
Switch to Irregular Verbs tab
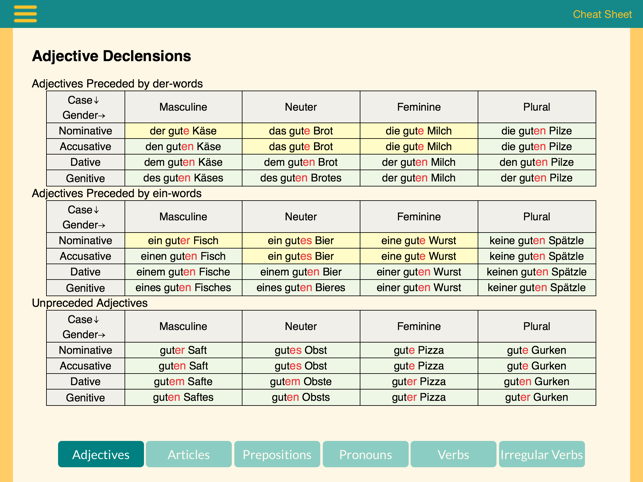(x=541, y=454)
